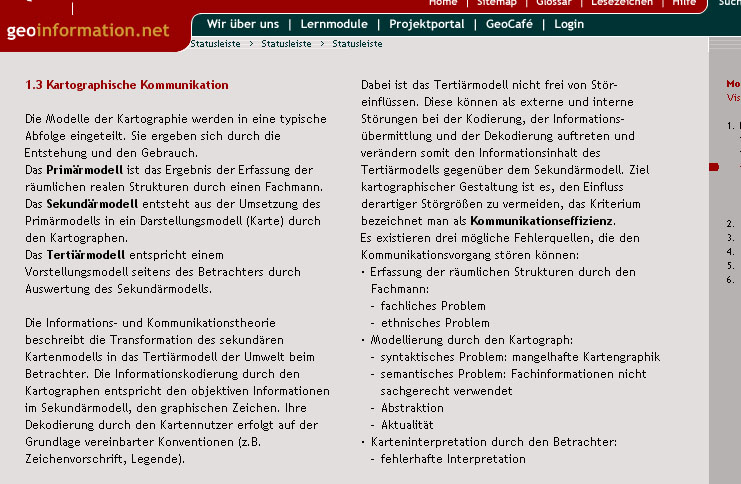Open the Sitemap link
Image resolution: width=741 pixels, height=484 pixels.
pyautogui.click(x=496, y=3)
